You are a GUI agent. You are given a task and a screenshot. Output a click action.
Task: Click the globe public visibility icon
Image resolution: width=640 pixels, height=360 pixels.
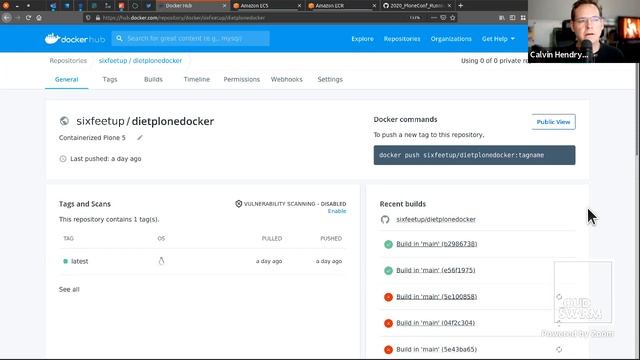[64, 121]
